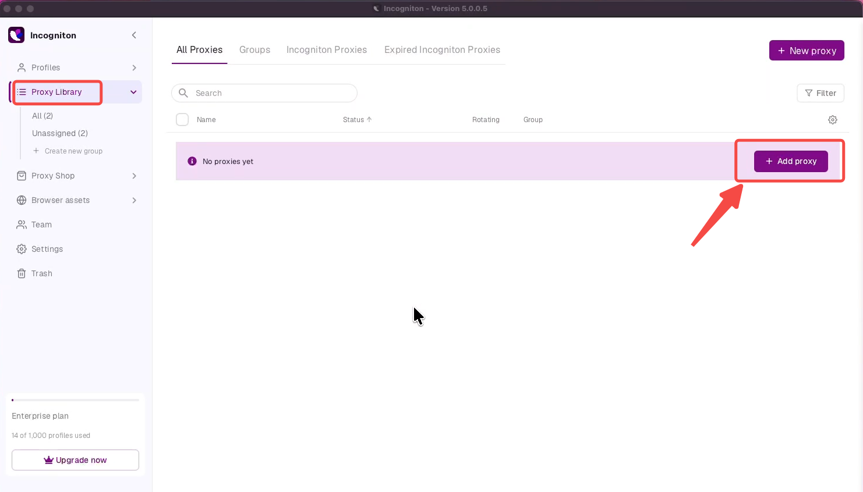
Task: Click the Add proxy button
Action: [790, 161]
